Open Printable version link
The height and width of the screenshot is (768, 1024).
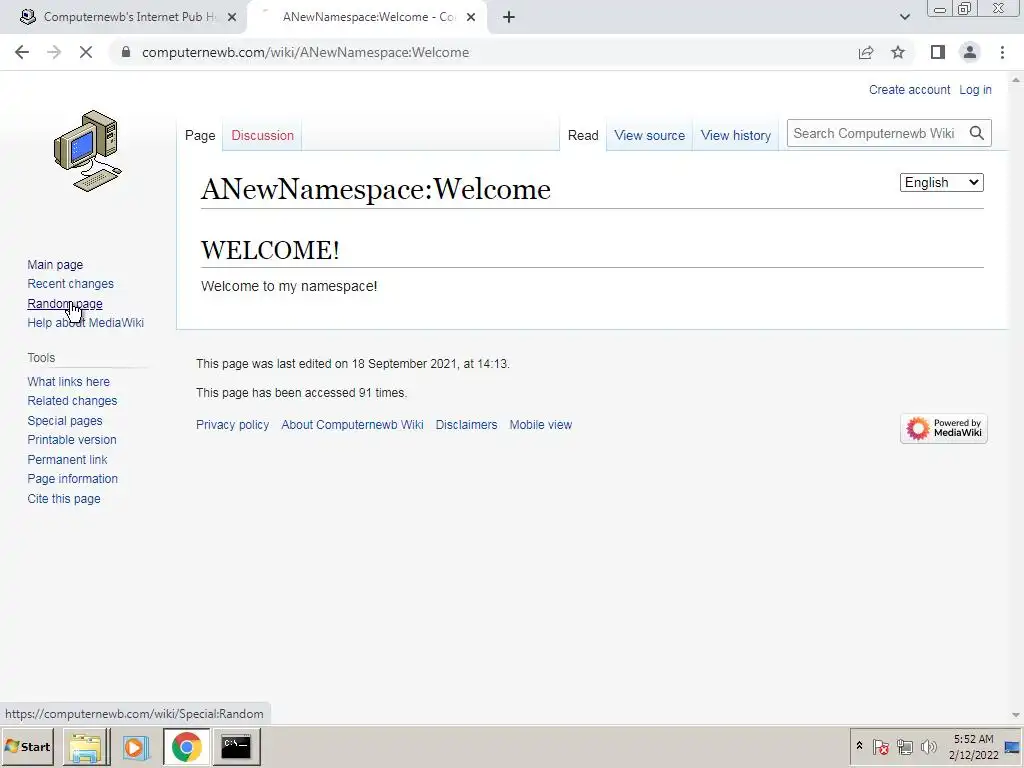coord(72,440)
